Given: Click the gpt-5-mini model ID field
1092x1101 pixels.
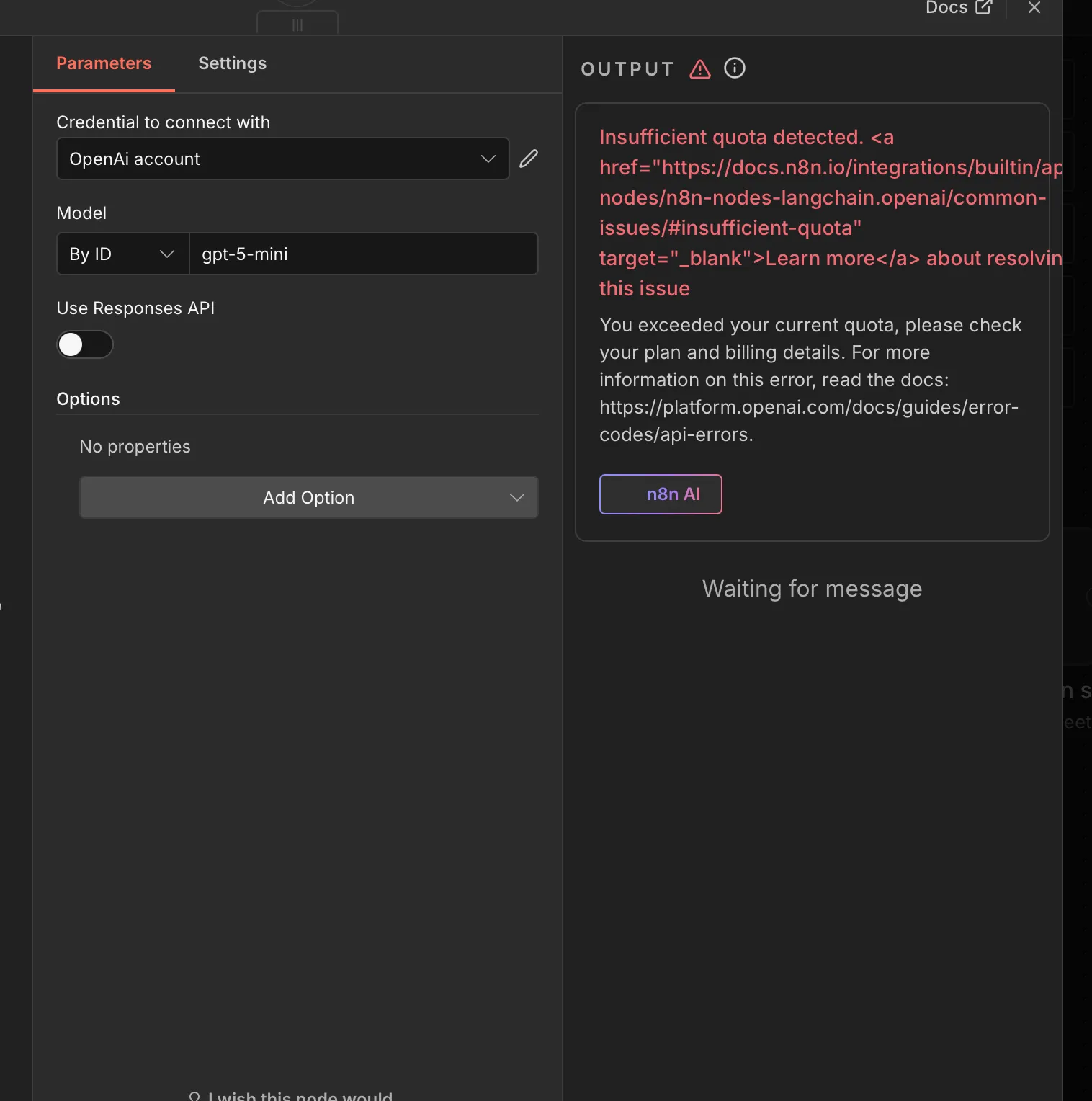Looking at the screenshot, I should coord(363,254).
